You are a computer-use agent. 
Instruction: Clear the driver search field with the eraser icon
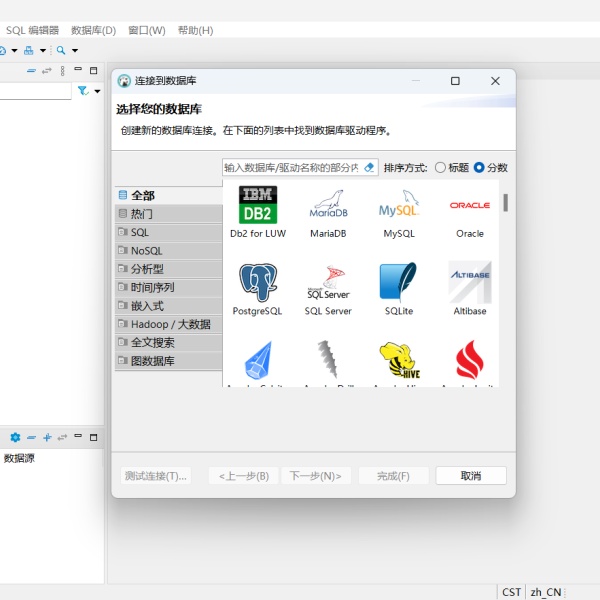click(369, 168)
